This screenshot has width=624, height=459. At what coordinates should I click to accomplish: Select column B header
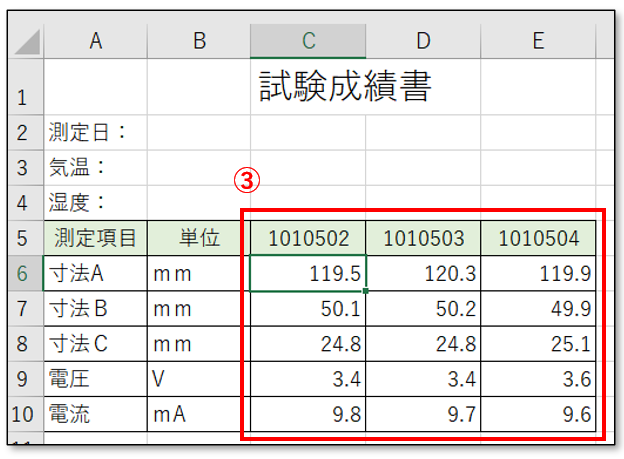pos(198,40)
